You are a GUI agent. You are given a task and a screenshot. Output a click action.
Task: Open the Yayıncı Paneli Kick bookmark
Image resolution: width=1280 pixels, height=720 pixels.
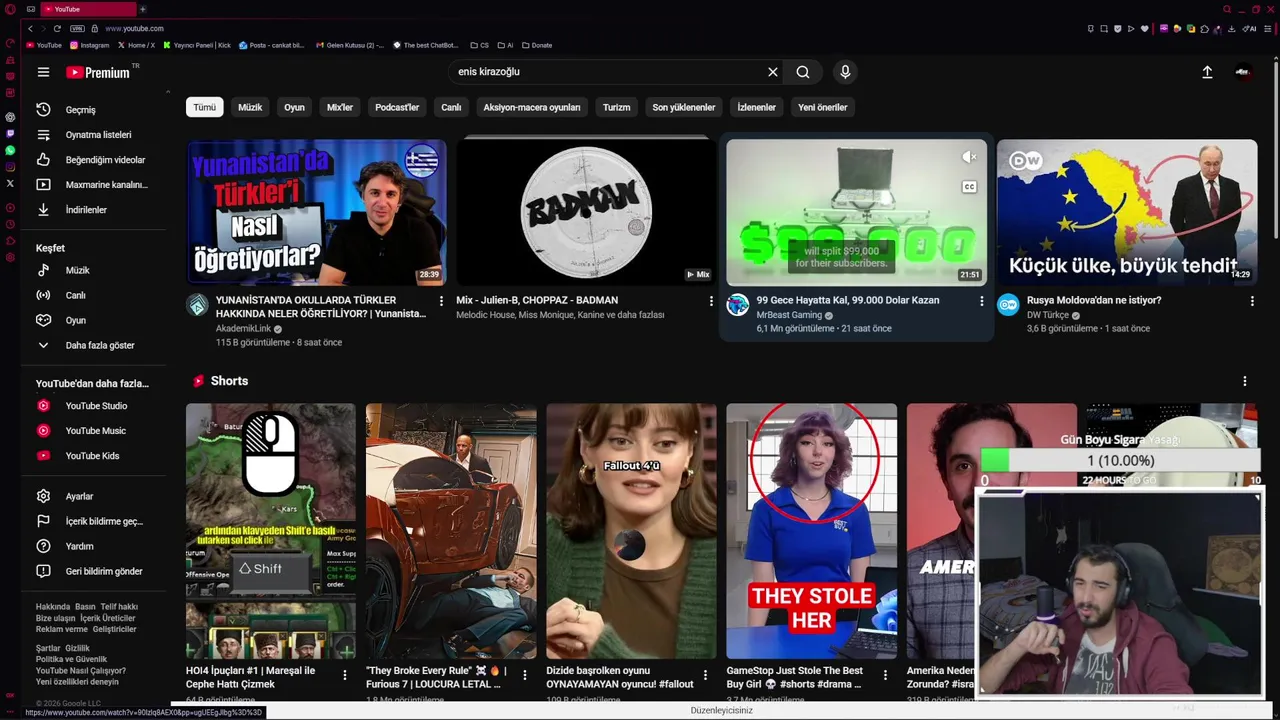[198, 45]
